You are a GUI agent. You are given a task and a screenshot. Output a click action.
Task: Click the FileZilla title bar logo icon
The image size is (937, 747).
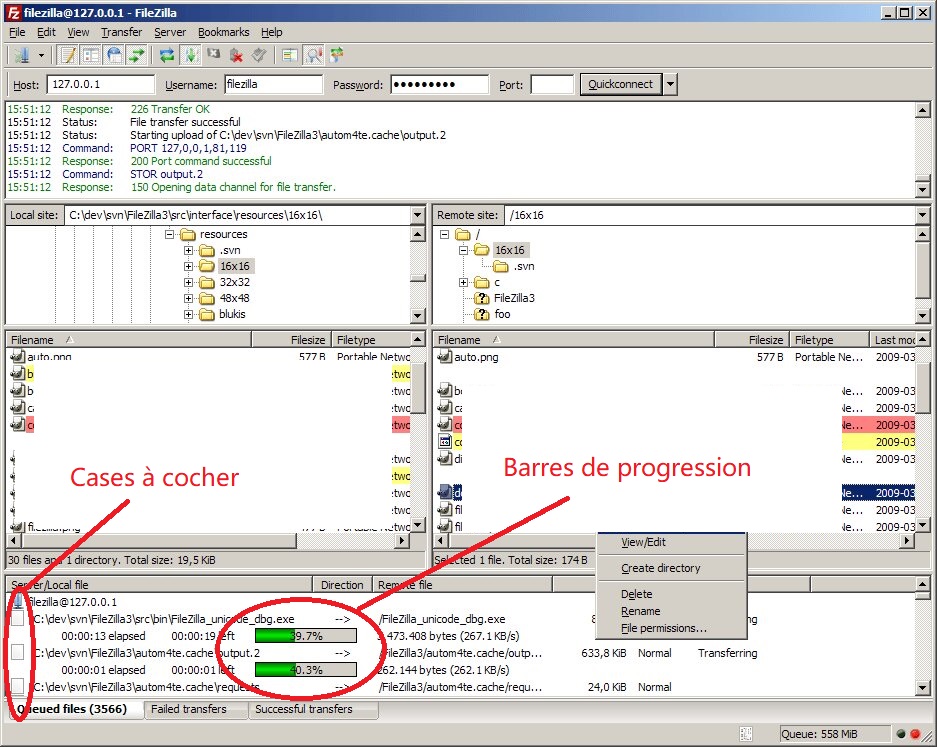[x=13, y=13]
